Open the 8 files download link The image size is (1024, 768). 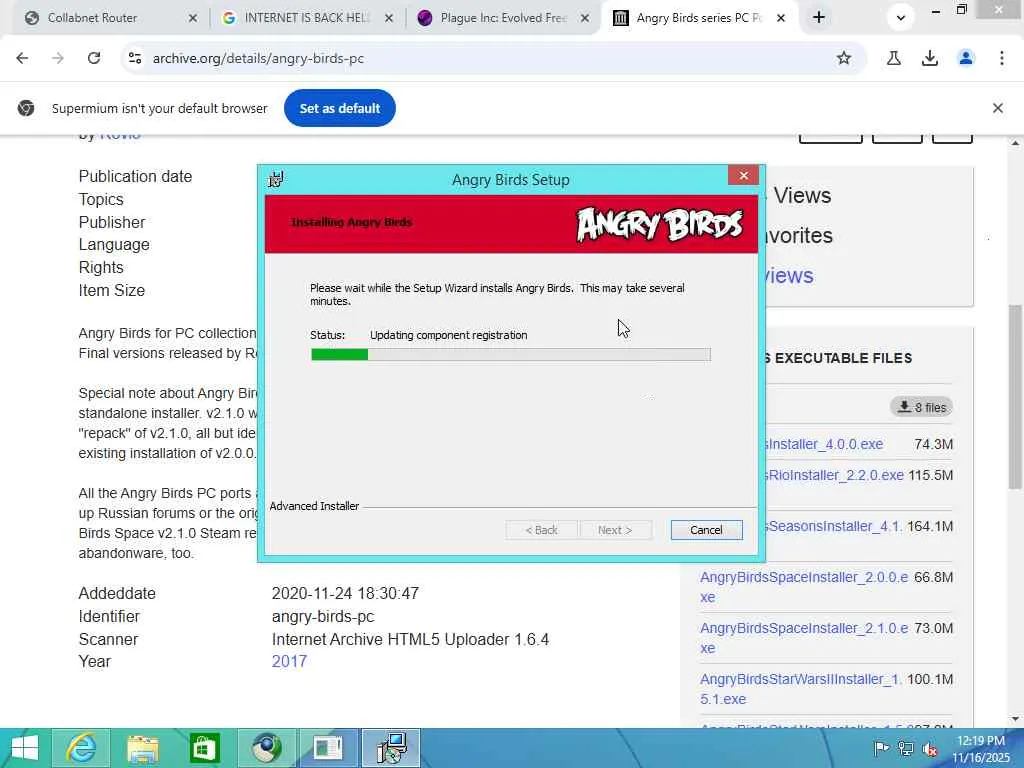(921, 407)
